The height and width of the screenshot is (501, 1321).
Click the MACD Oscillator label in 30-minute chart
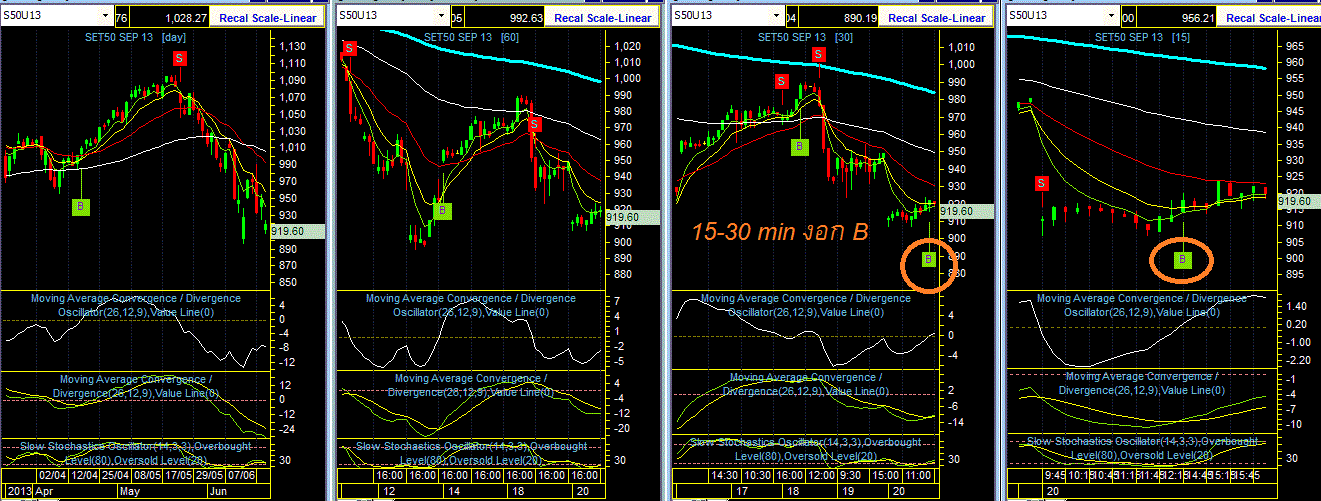(806, 305)
